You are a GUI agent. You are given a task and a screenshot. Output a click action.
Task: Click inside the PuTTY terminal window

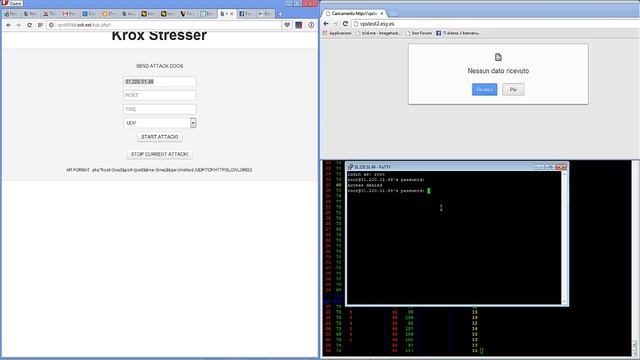click(x=454, y=238)
